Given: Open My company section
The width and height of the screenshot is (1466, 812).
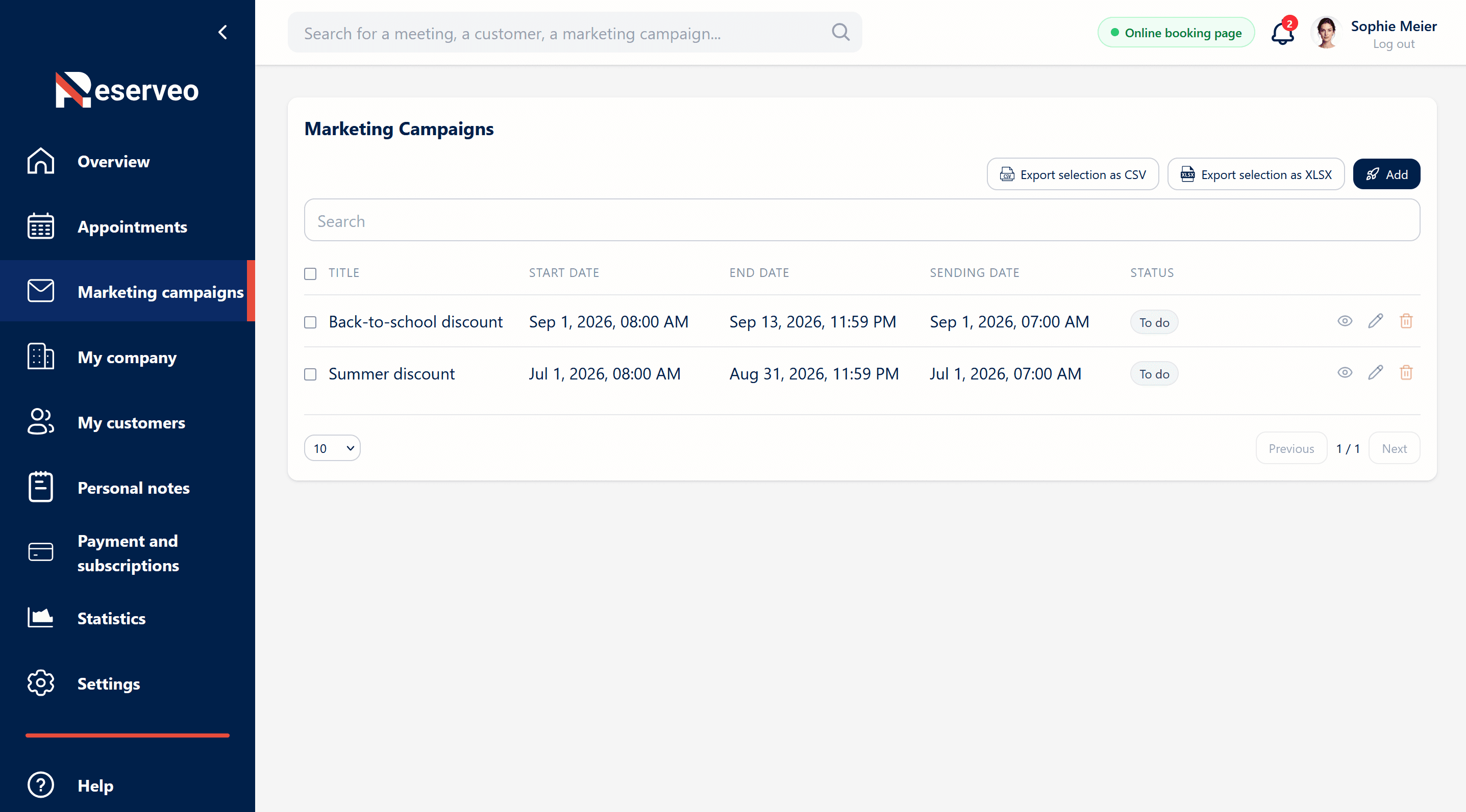Looking at the screenshot, I should 128,358.
